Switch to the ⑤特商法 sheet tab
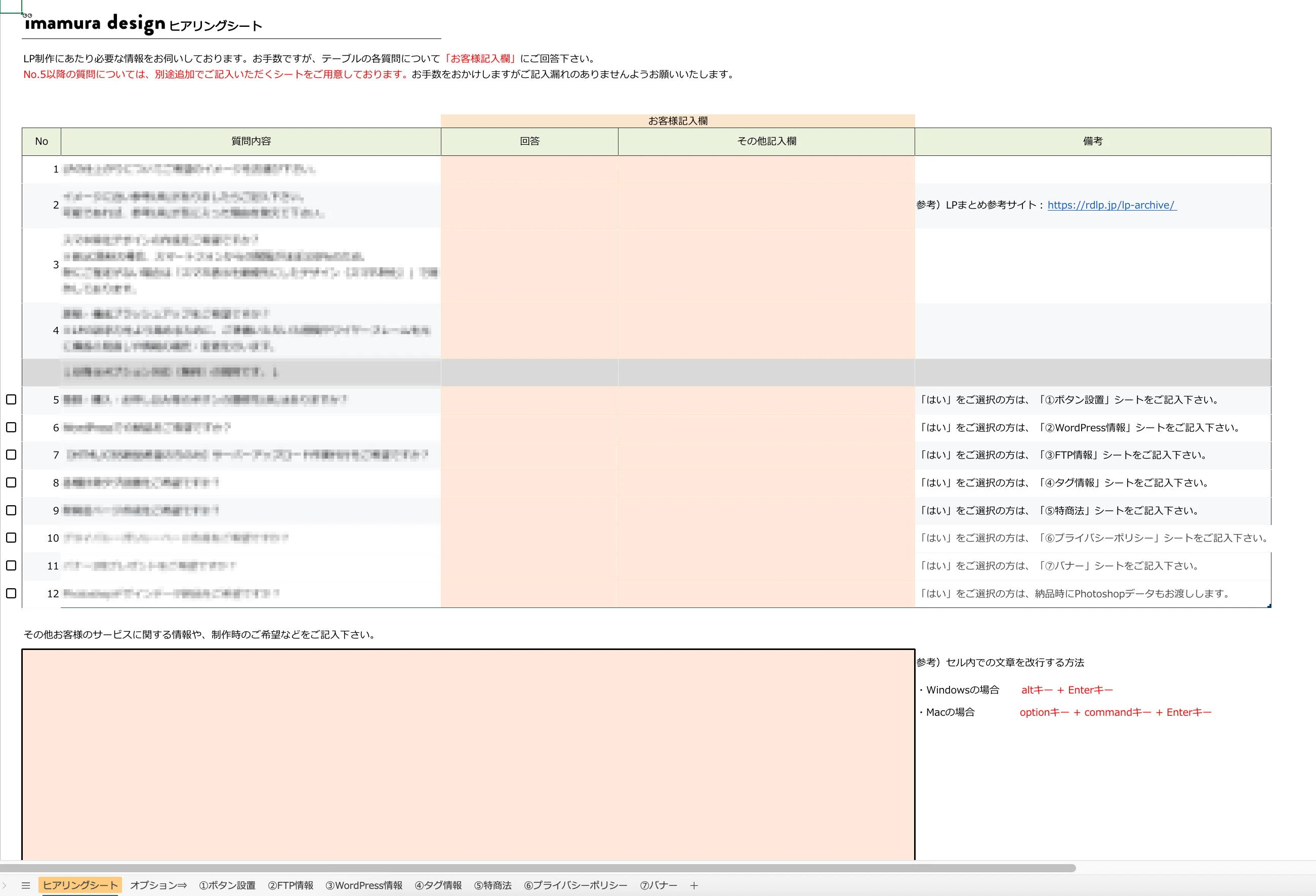The height and width of the screenshot is (896, 1316). [492, 885]
